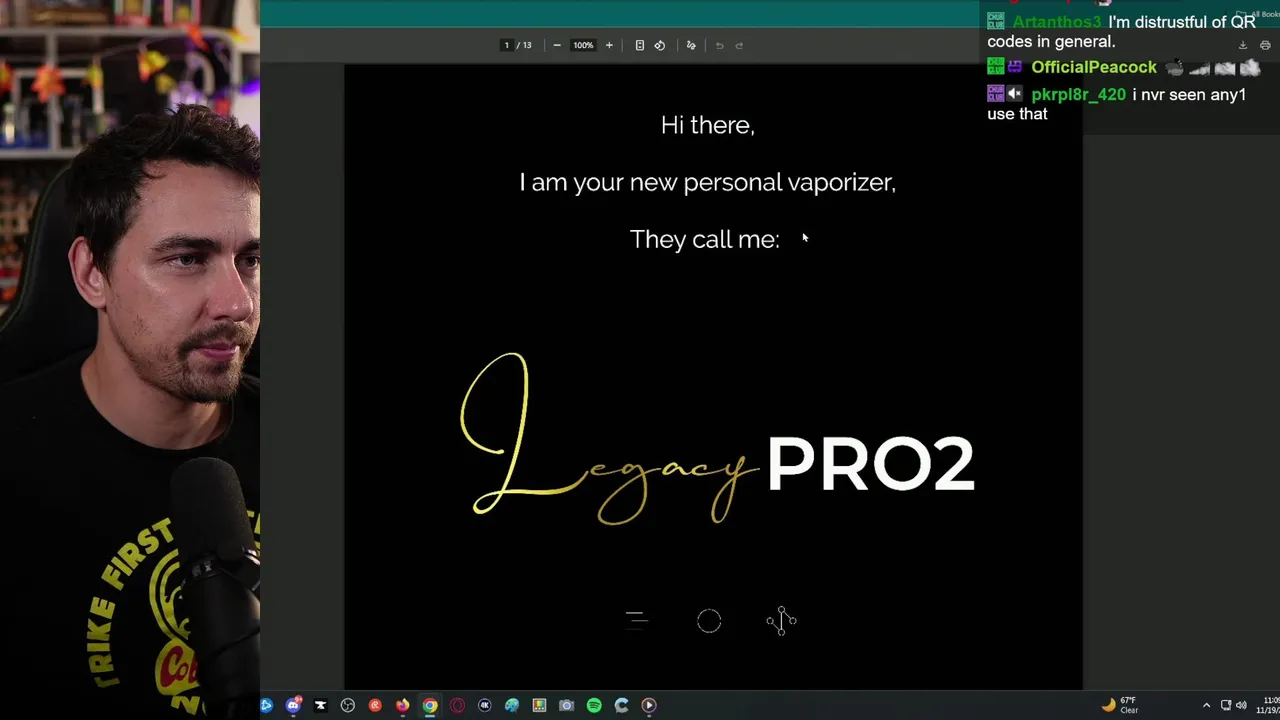Click the 100% zoom level field
This screenshot has height=720, width=1280.
tap(583, 45)
